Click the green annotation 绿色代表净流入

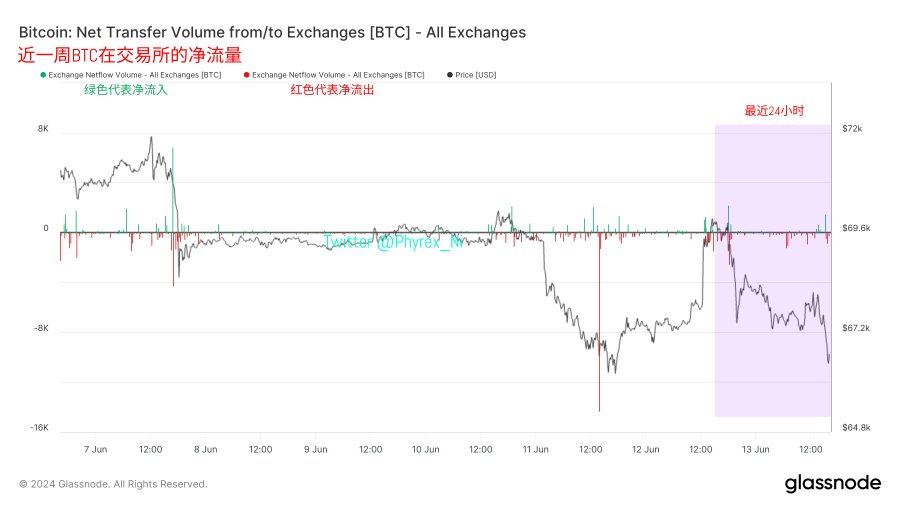pyautogui.click(x=126, y=90)
